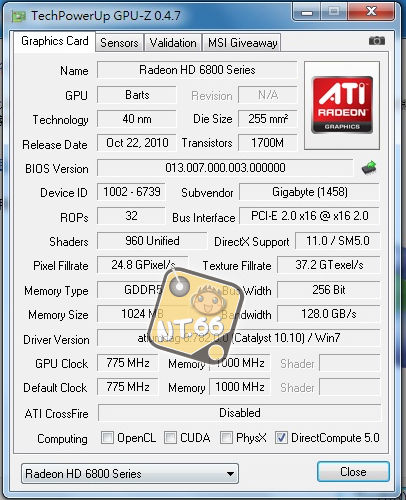This screenshot has width=406, height=500.
Task: Click the Bus Width value 256 Bit
Action: pyautogui.click(x=329, y=290)
